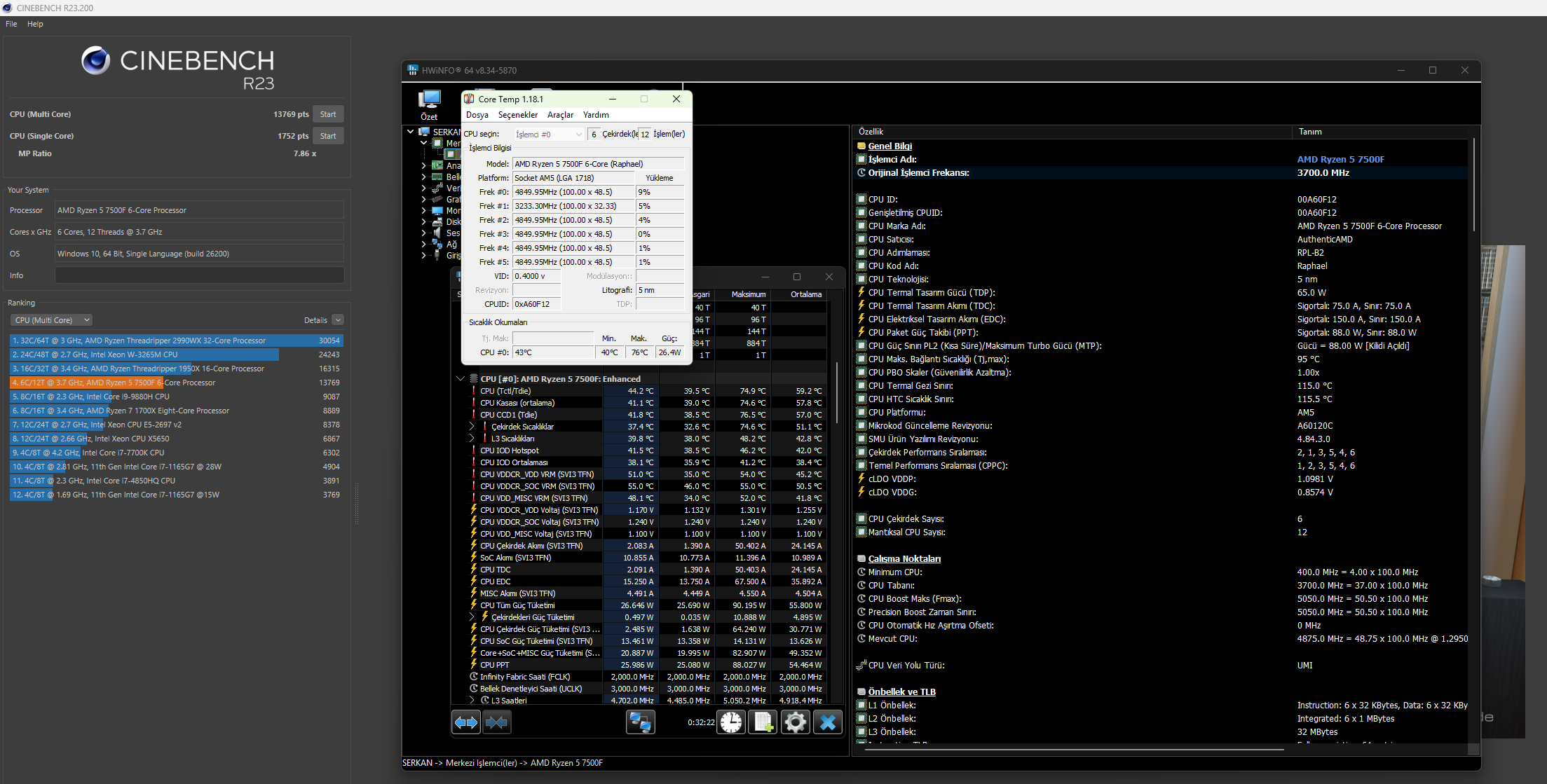This screenshot has width=1547, height=784.
Task: Open Core Temp Dosya menu
Action: pos(477,115)
